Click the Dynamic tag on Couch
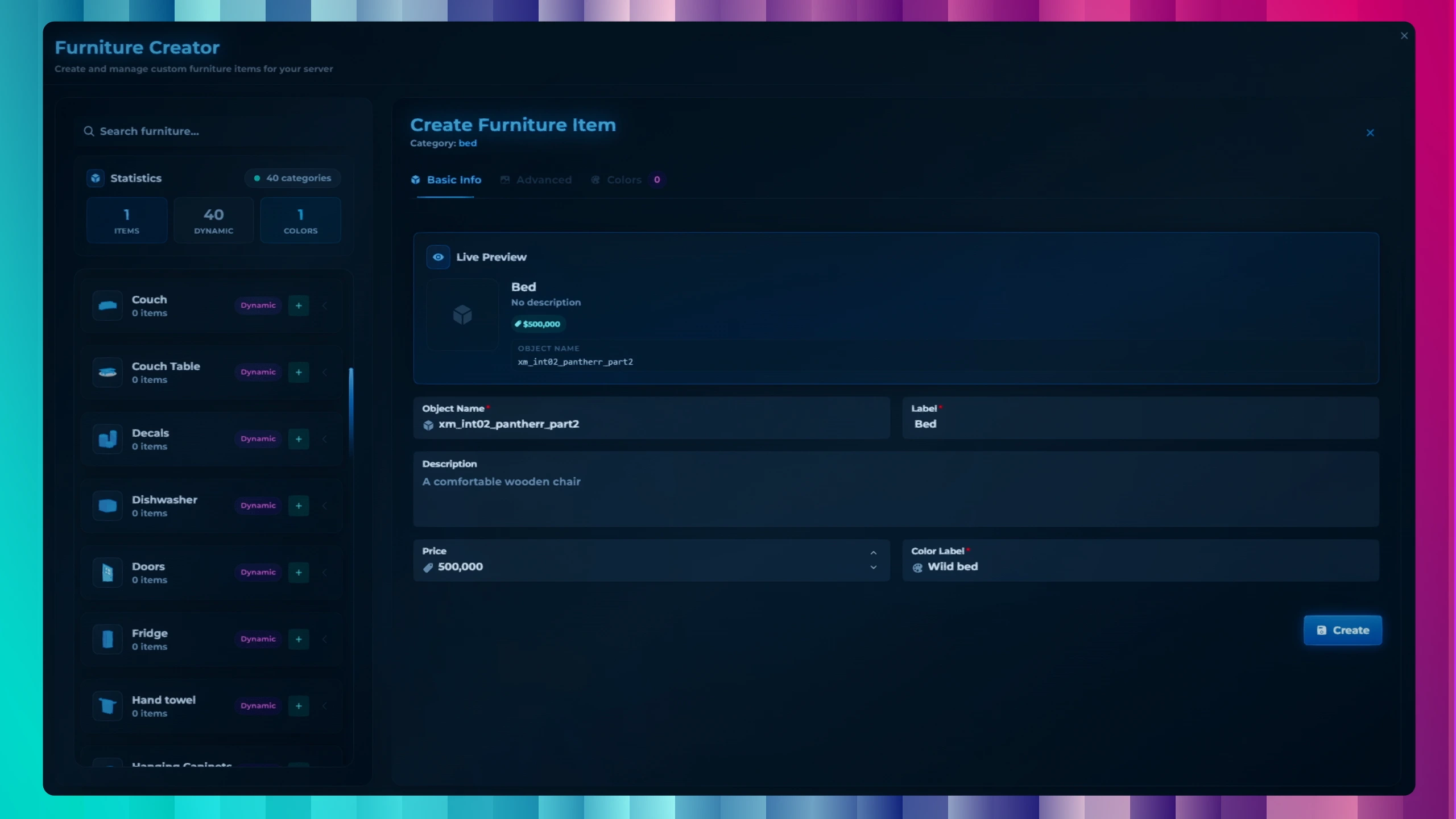This screenshot has height=819, width=1456. [258, 305]
